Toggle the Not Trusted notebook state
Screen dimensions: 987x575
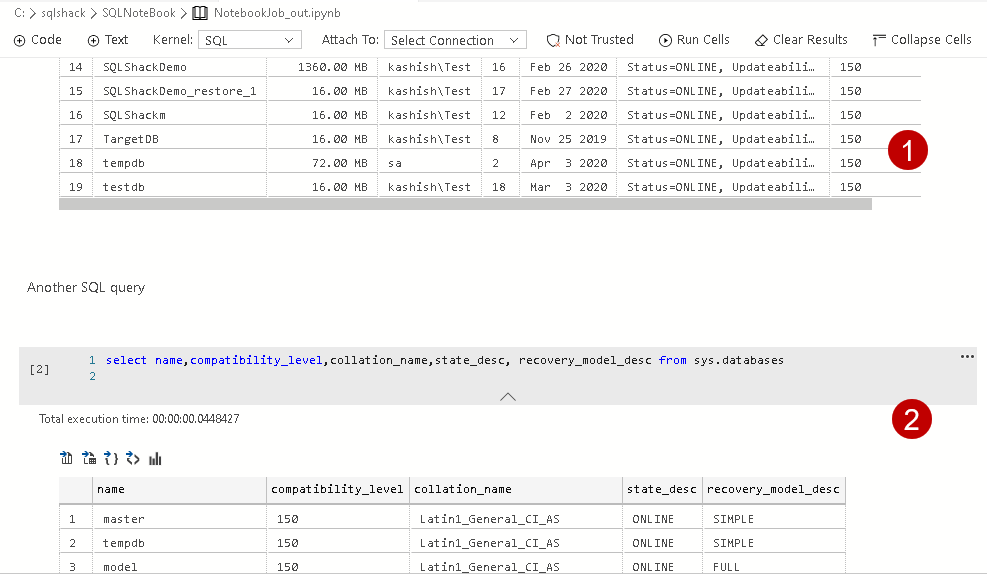coord(590,40)
